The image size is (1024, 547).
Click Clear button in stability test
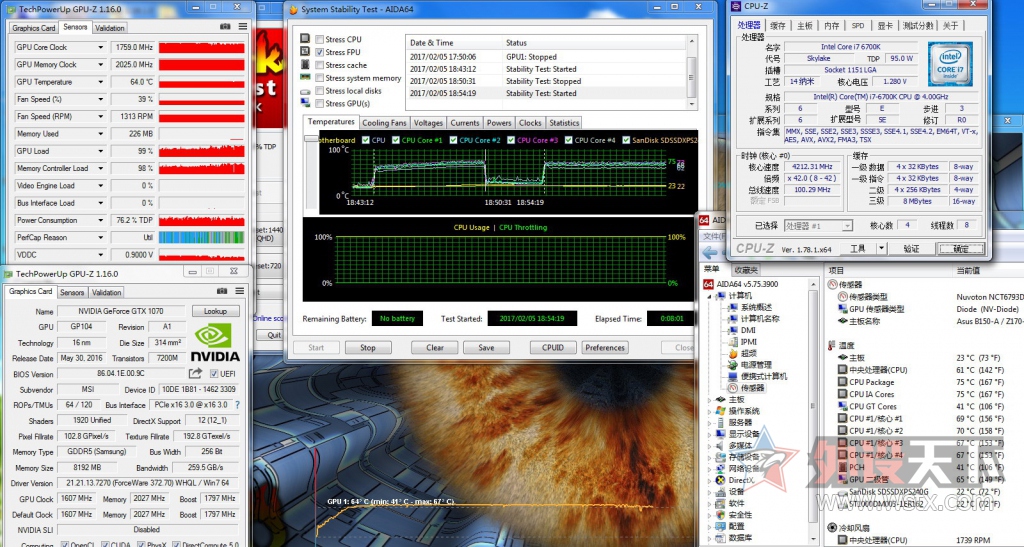[435, 348]
